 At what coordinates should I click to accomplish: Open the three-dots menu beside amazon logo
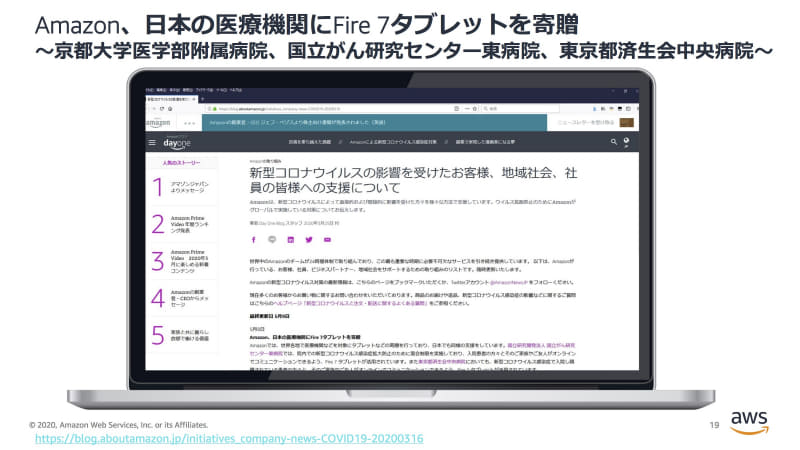189,123
